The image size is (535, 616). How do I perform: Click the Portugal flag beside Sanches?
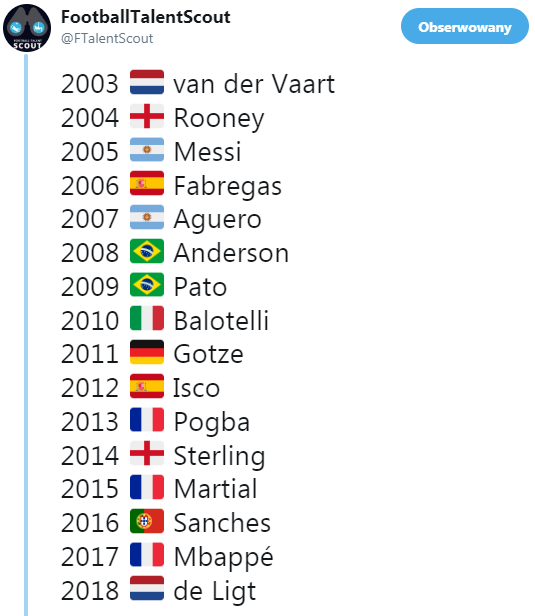pyautogui.click(x=147, y=521)
